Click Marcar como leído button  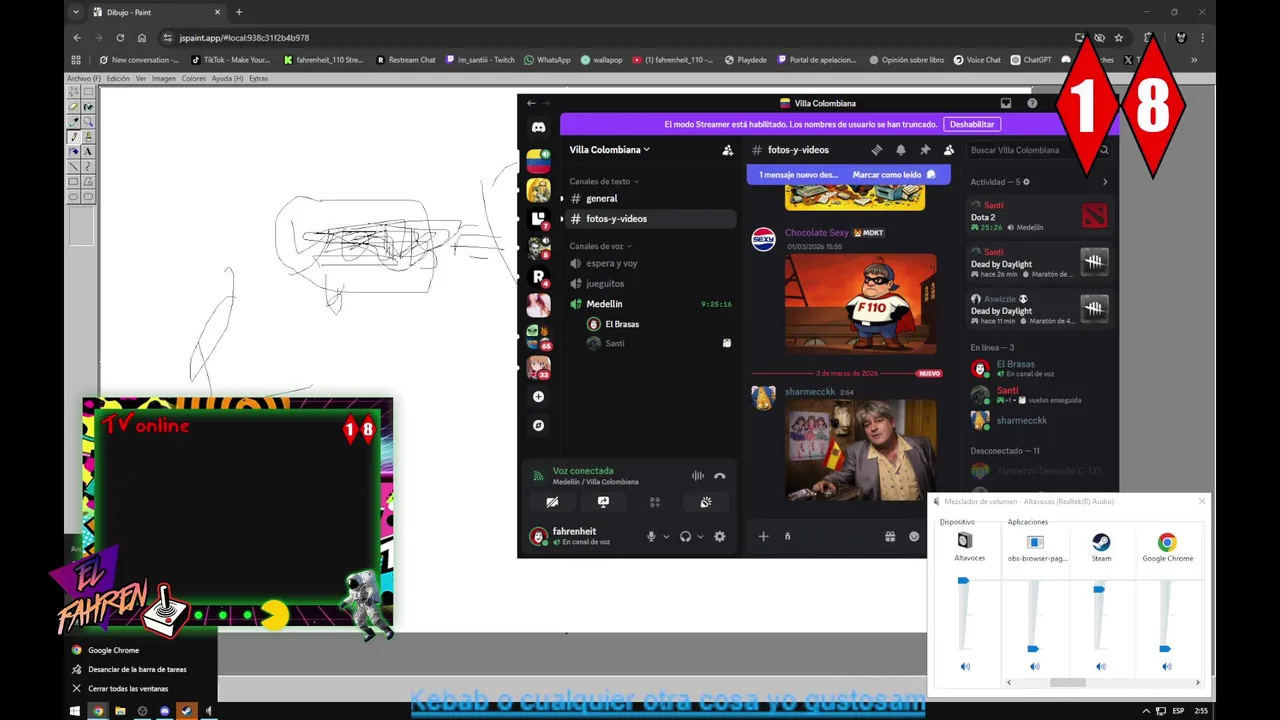[893, 175]
